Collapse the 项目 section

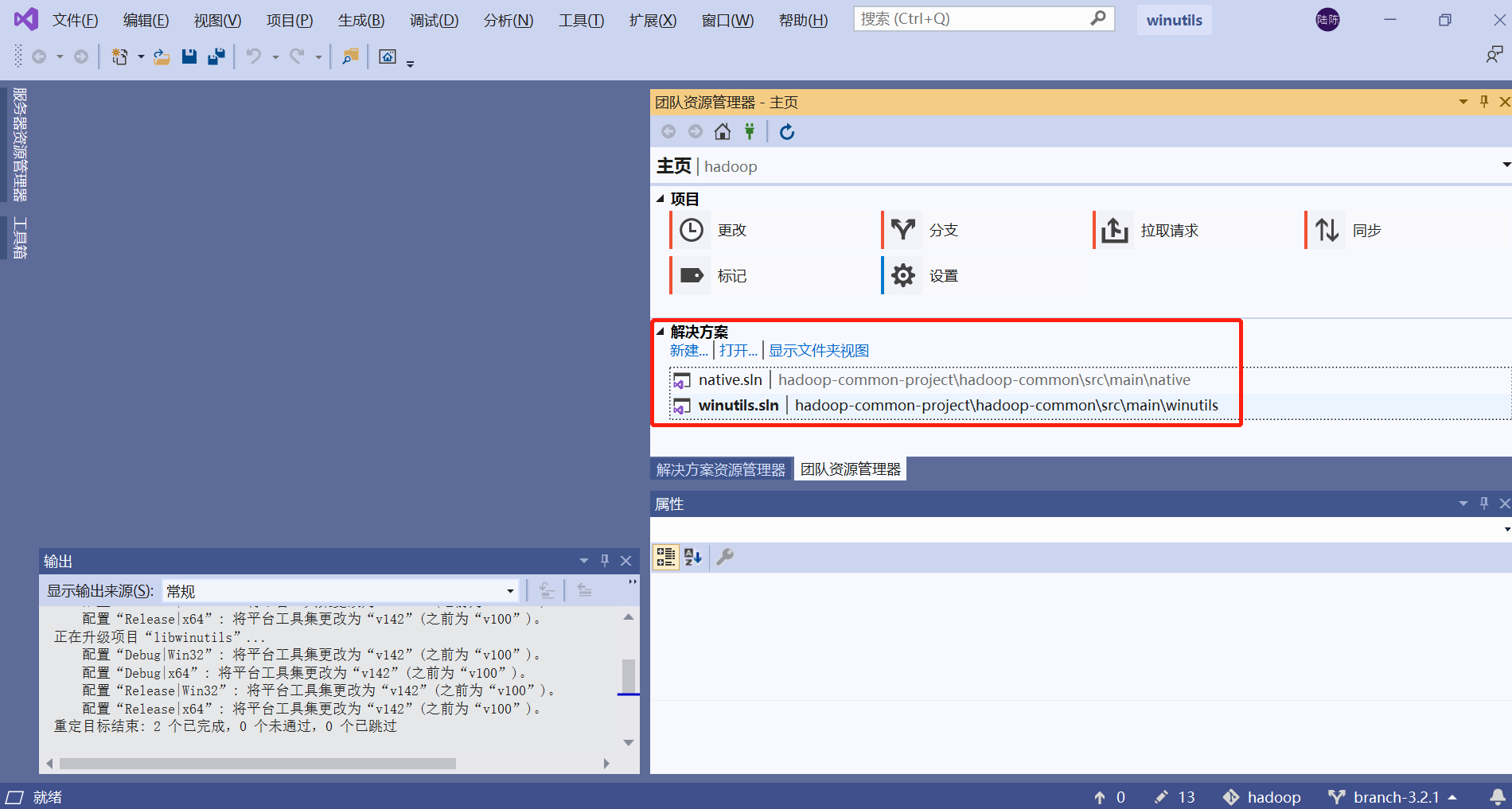coord(660,199)
